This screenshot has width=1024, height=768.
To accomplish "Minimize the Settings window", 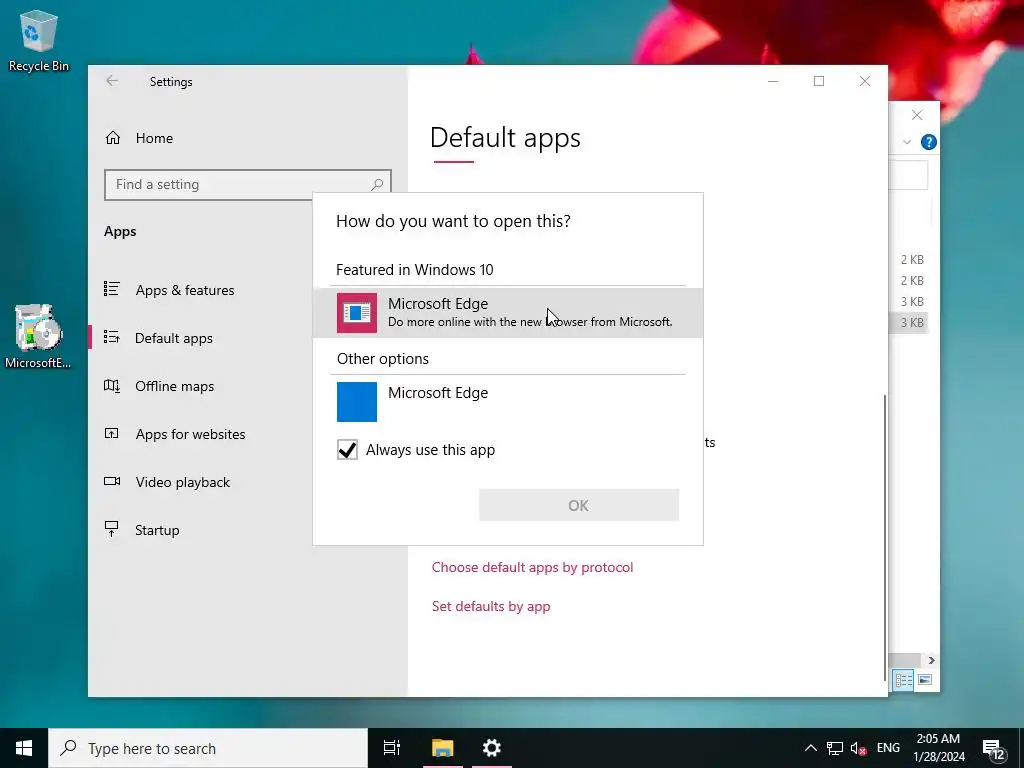I will 773,81.
